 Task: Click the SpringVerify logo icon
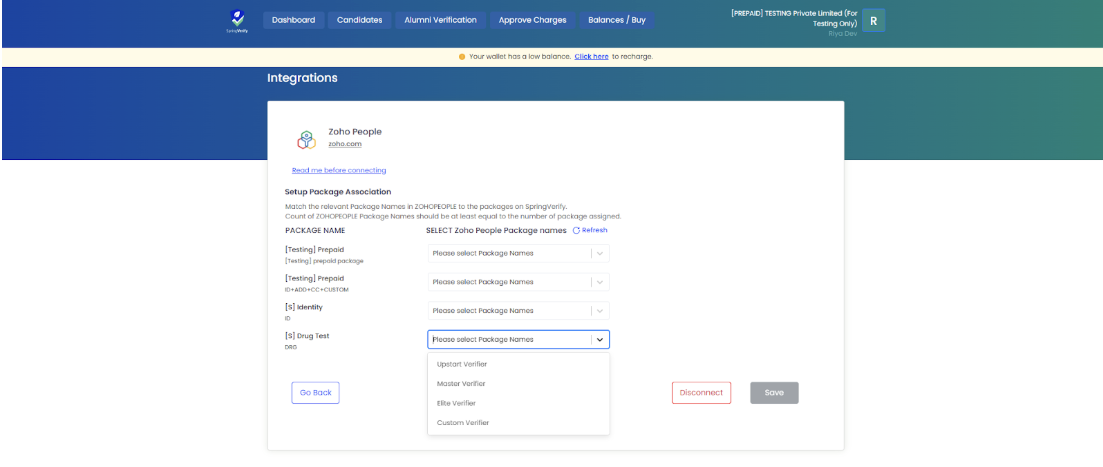(x=236, y=19)
